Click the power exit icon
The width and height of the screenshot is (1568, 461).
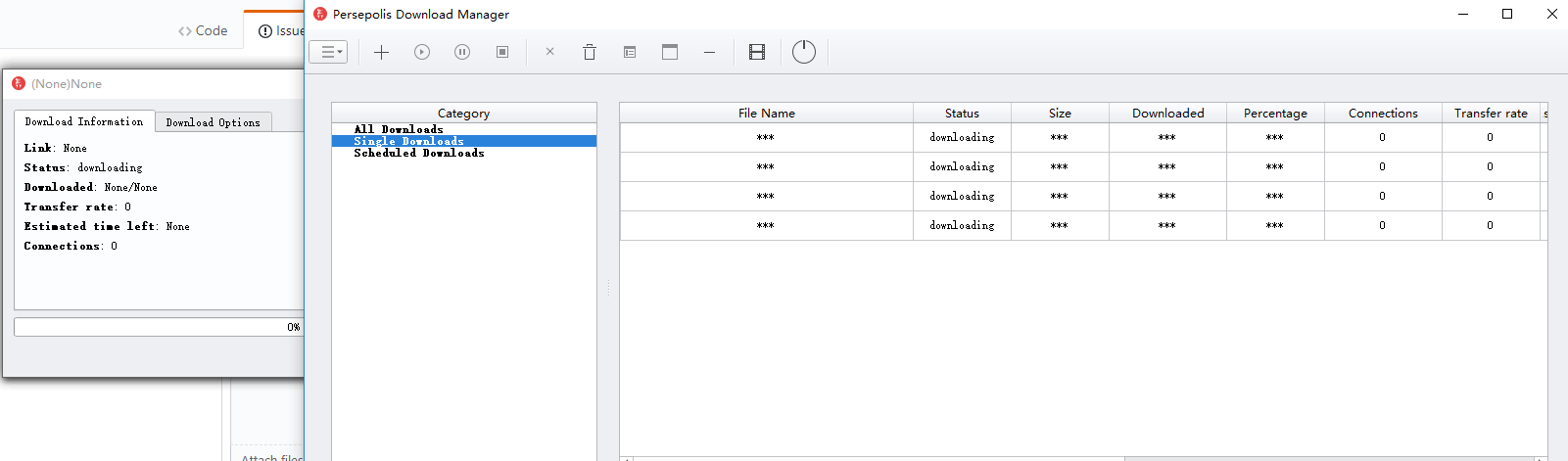804,52
